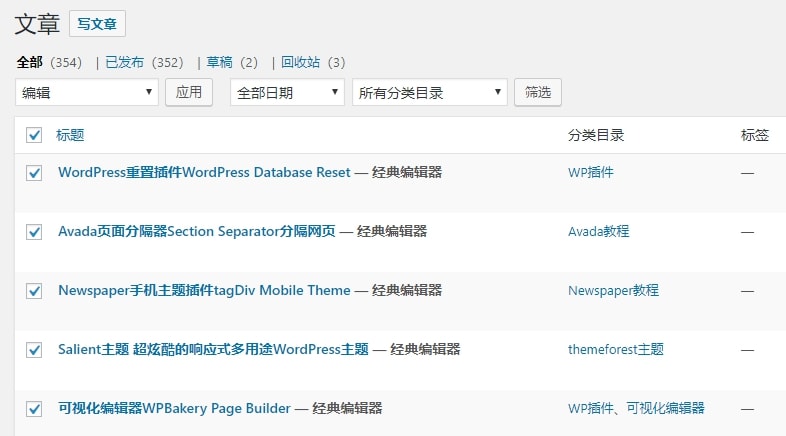Click the themeforest主题 category link
Viewport: 786px width, 436px height.
[615, 349]
